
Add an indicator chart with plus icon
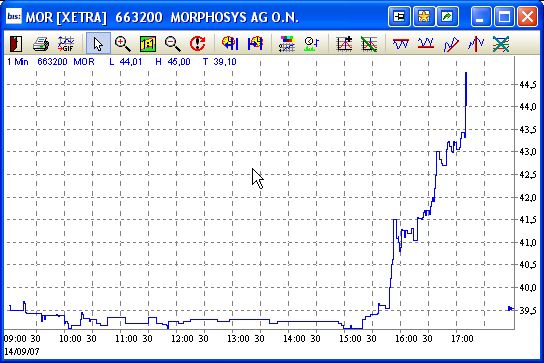coord(345,44)
